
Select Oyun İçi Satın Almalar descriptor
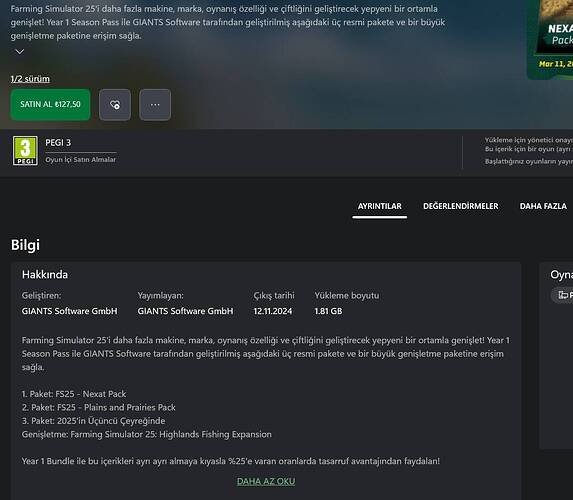(x=80, y=160)
